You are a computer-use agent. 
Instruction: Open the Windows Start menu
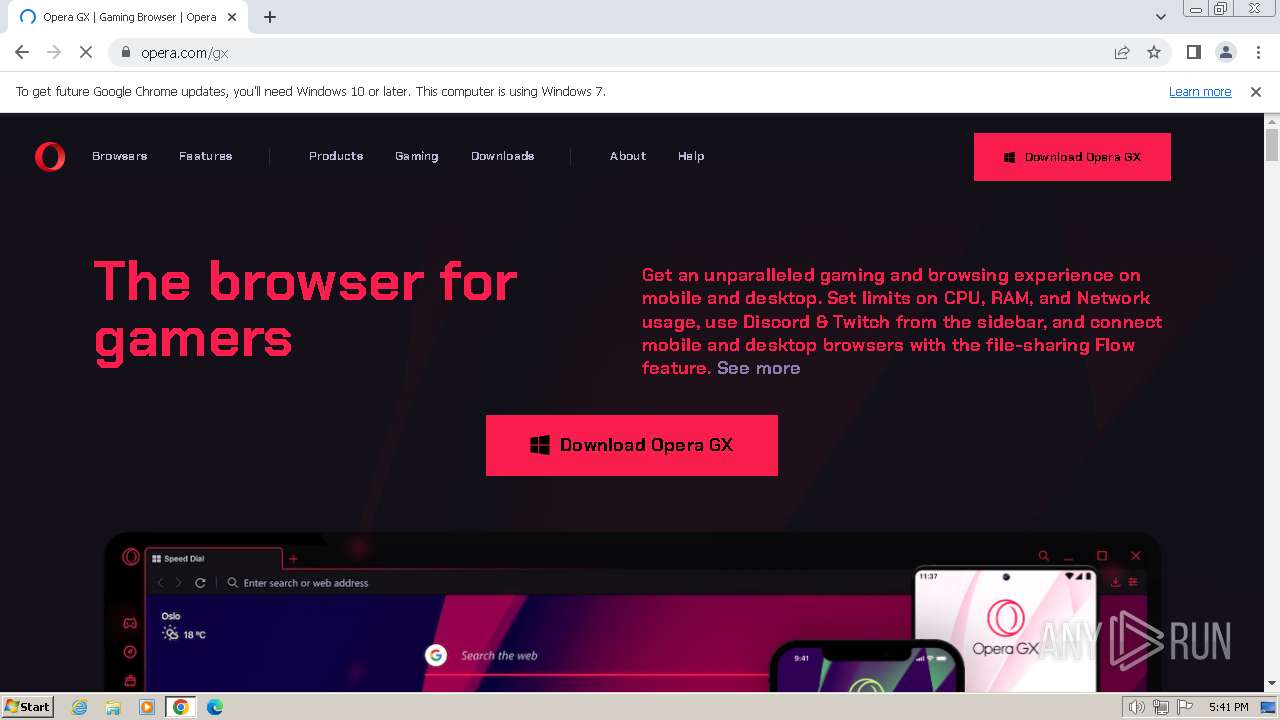pos(28,706)
